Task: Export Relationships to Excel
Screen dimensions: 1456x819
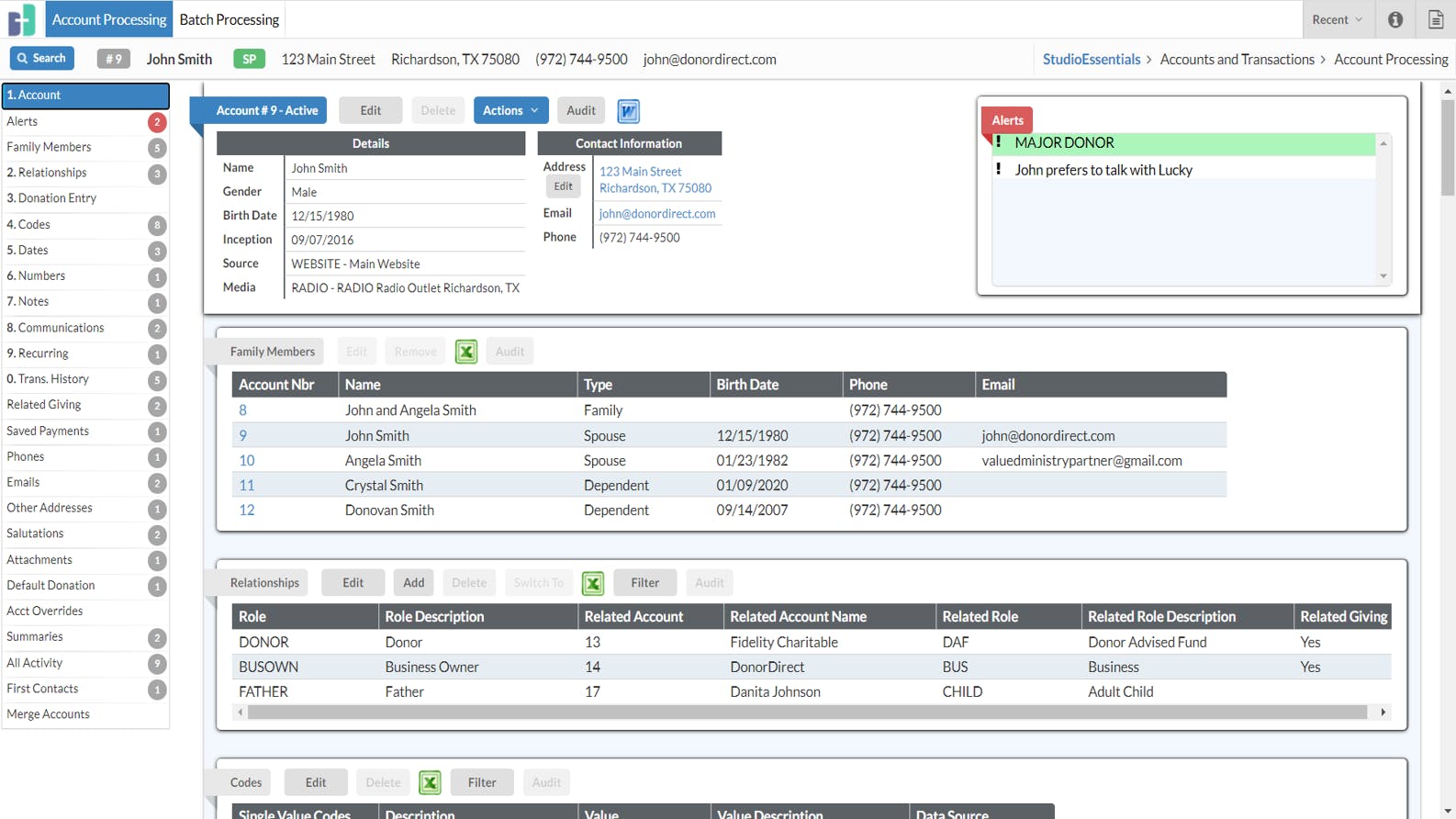Action: pos(593,583)
